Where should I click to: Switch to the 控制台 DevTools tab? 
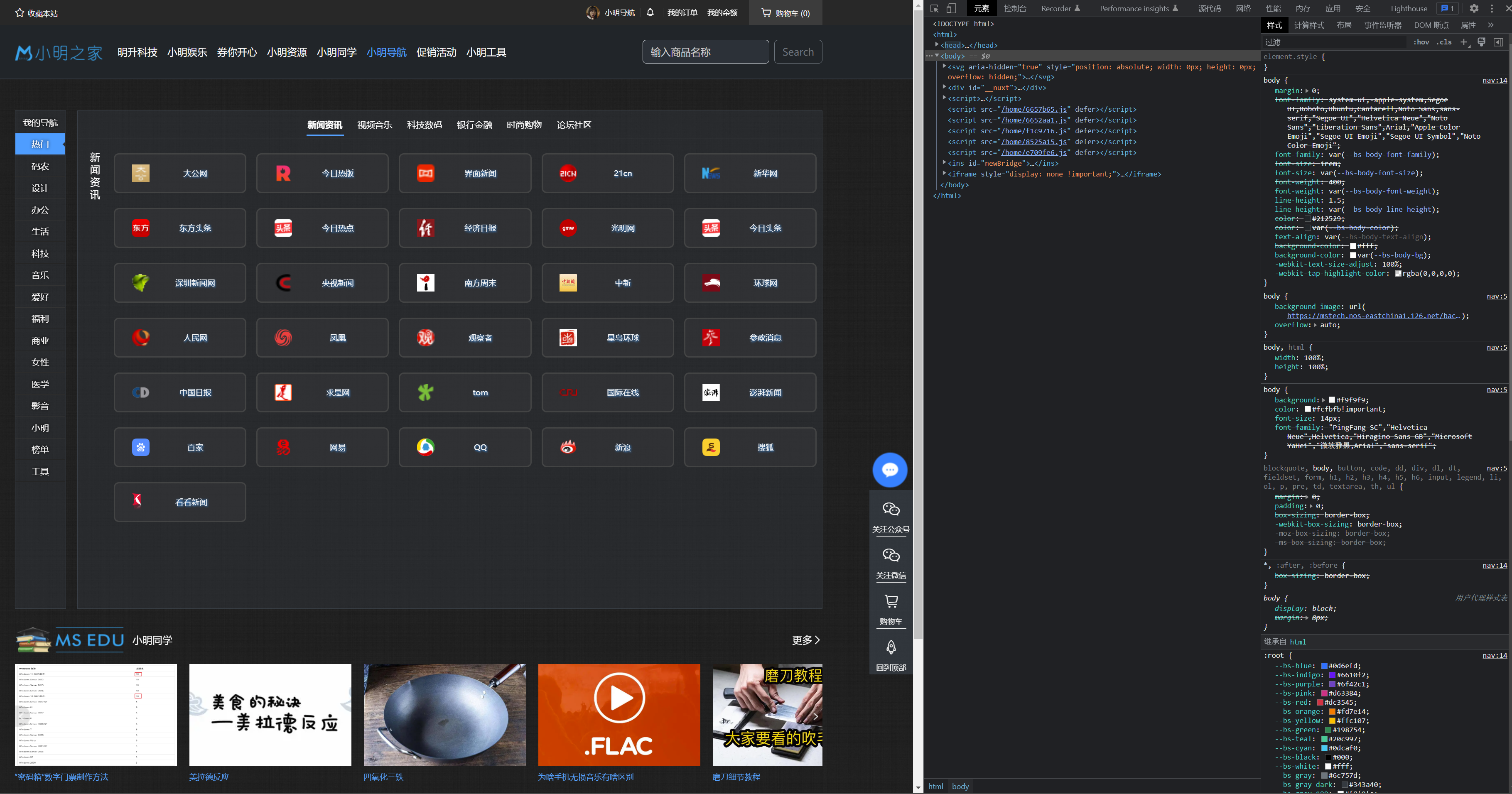1015,8
